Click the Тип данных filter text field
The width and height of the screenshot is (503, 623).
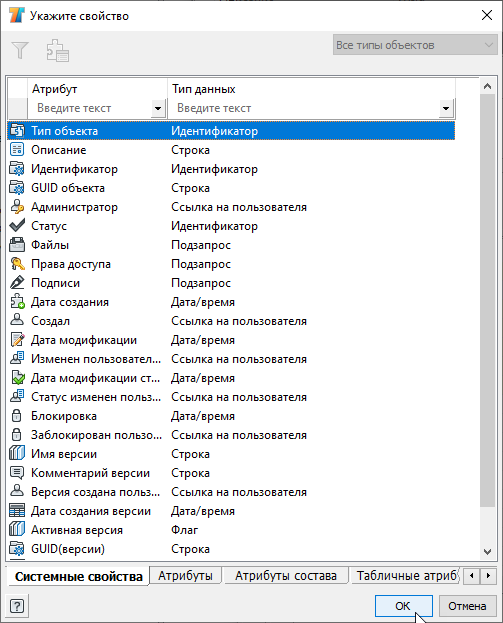point(304,108)
